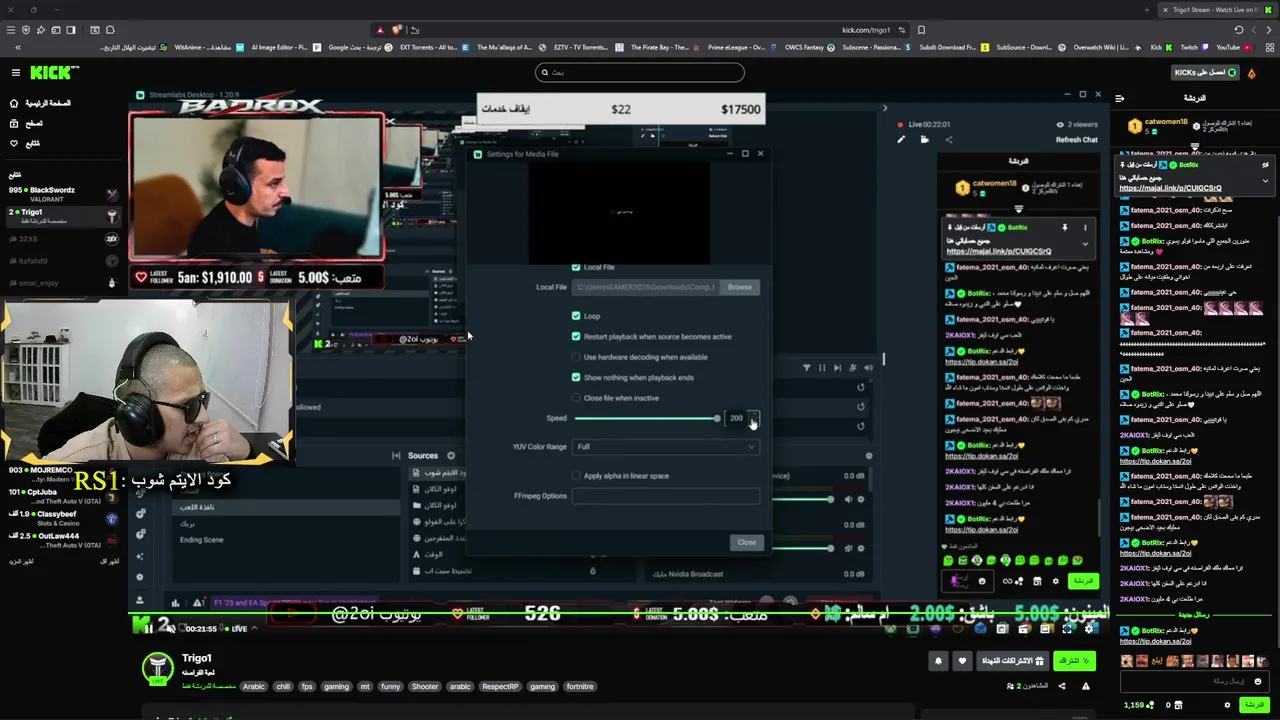Viewport: 1280px width, 720px height.
Task: Open the emoji picker in Kick chat input
Action: 1258,681
